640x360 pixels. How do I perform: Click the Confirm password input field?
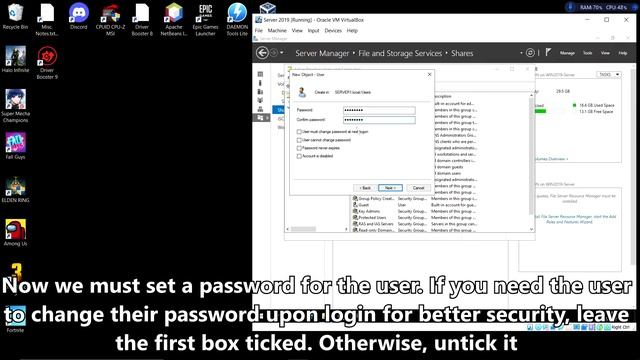coord(379,120)
